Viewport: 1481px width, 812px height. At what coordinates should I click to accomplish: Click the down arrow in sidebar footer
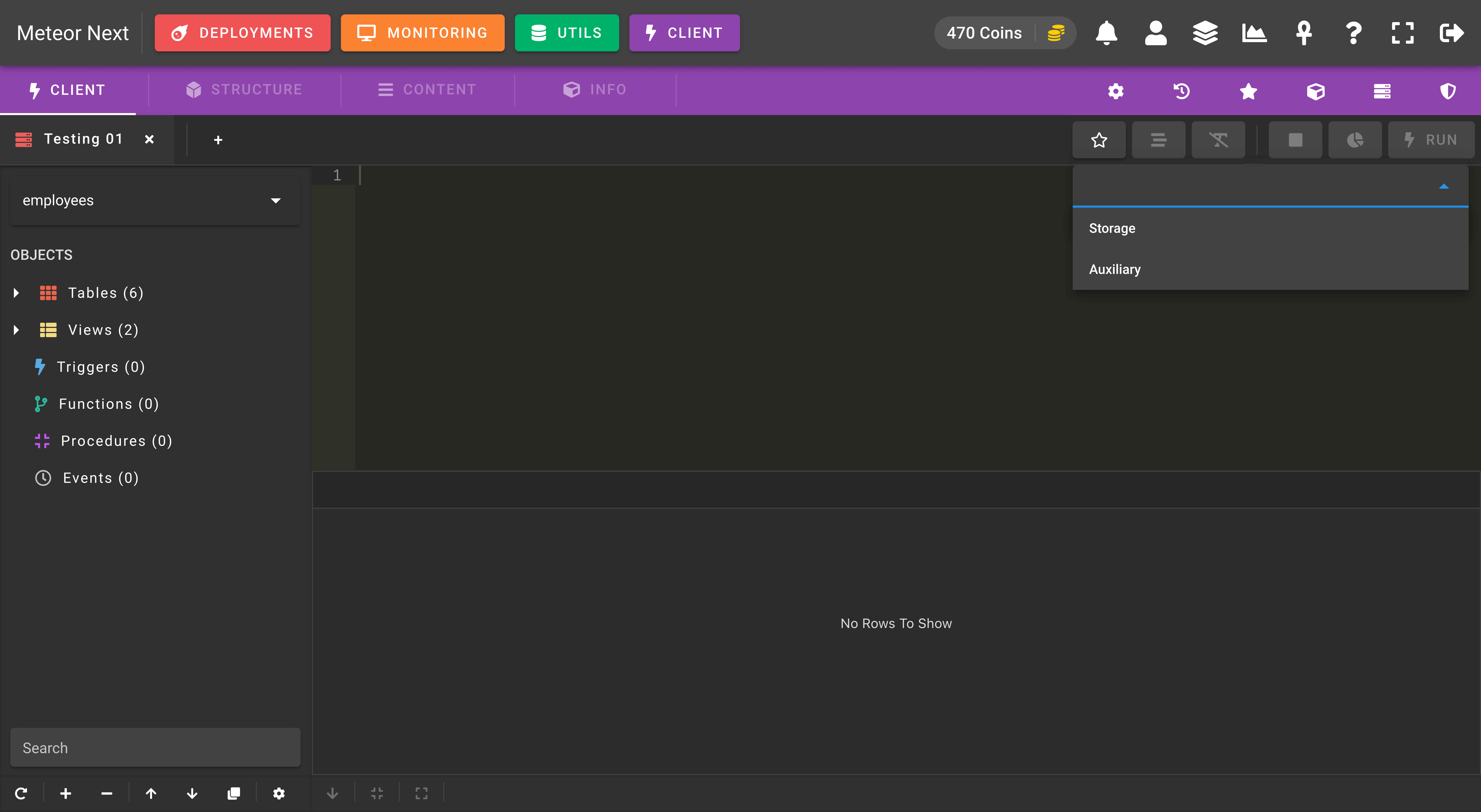(x=193, y=793)
